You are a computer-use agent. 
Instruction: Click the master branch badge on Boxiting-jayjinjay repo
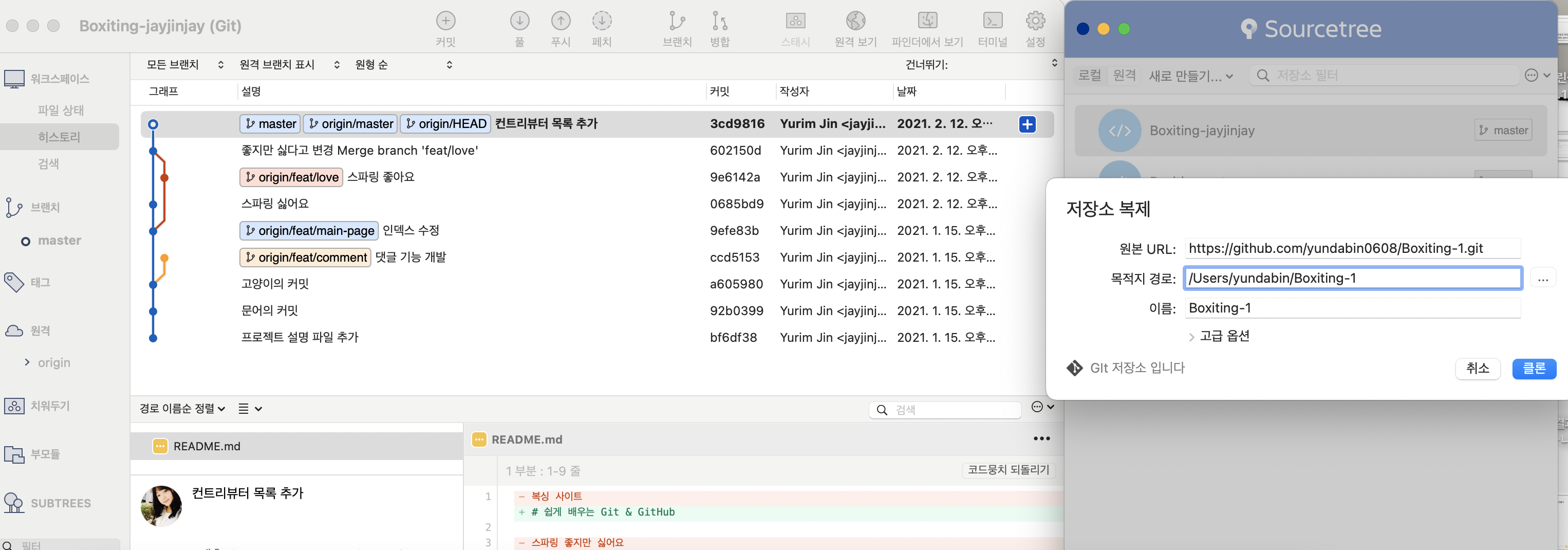pyautogui.click(x=1503, y=131)
